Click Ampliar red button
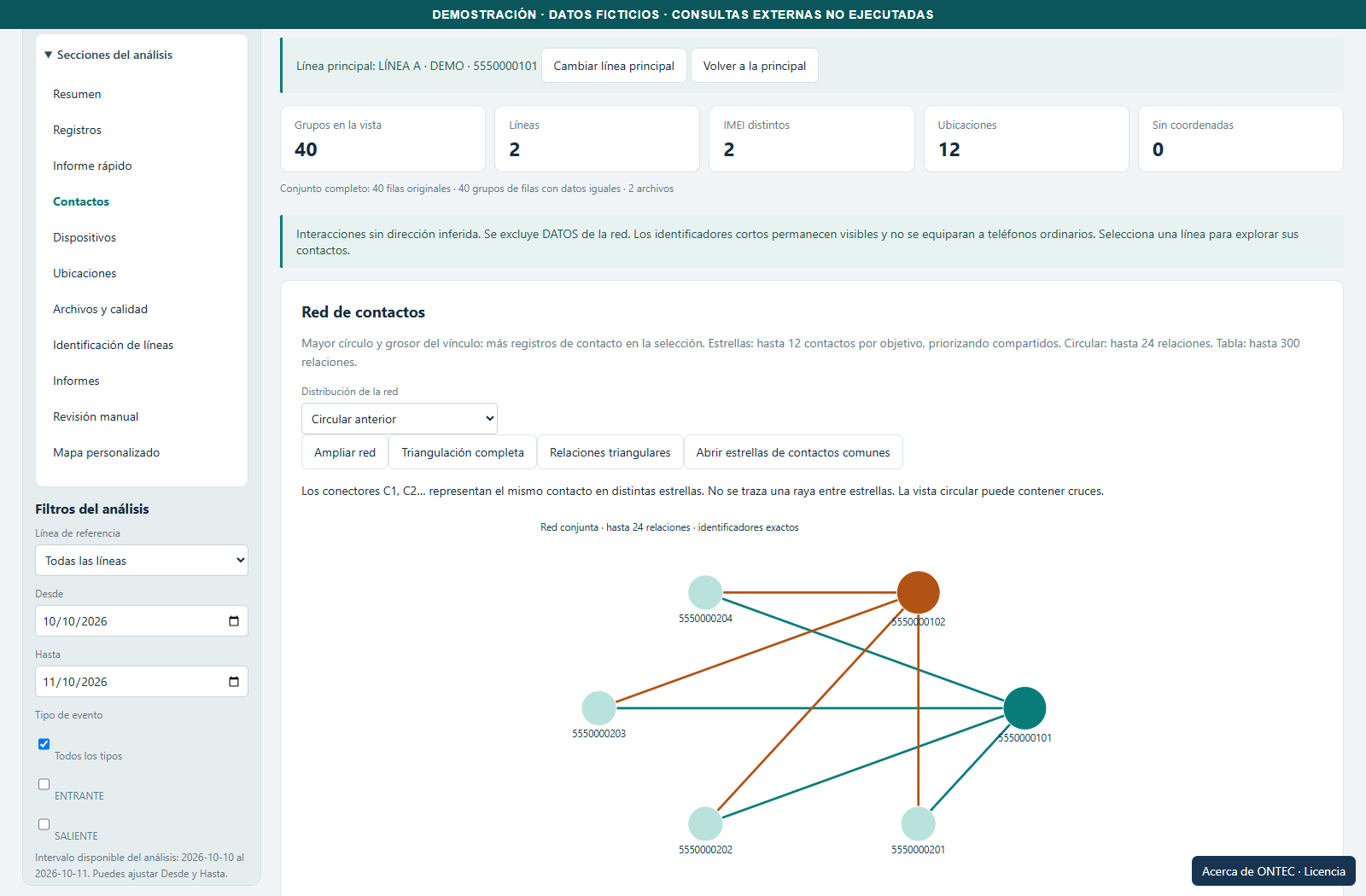This screenshot has height=896, width=1366. 345,452
